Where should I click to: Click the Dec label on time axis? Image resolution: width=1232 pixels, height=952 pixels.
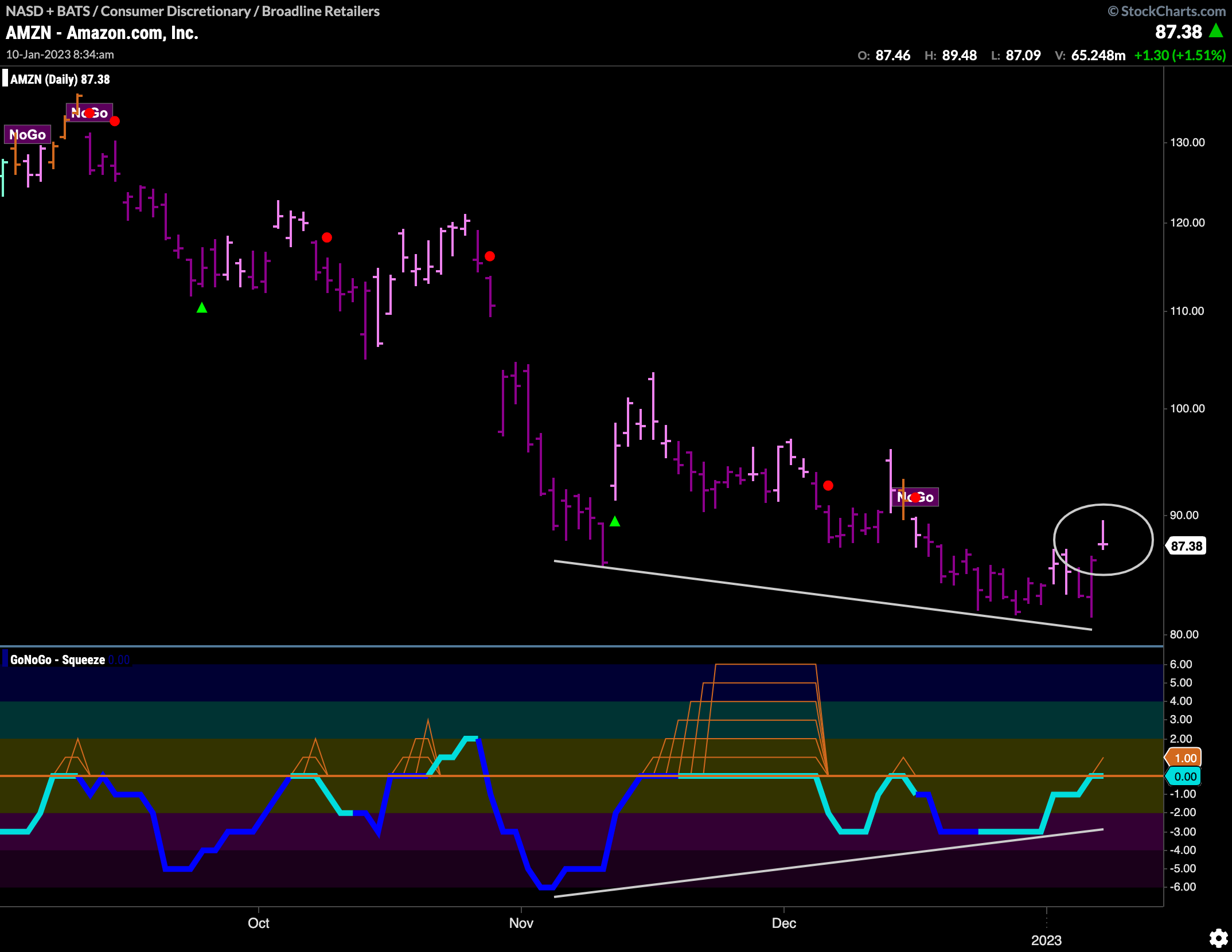point(784,923)
